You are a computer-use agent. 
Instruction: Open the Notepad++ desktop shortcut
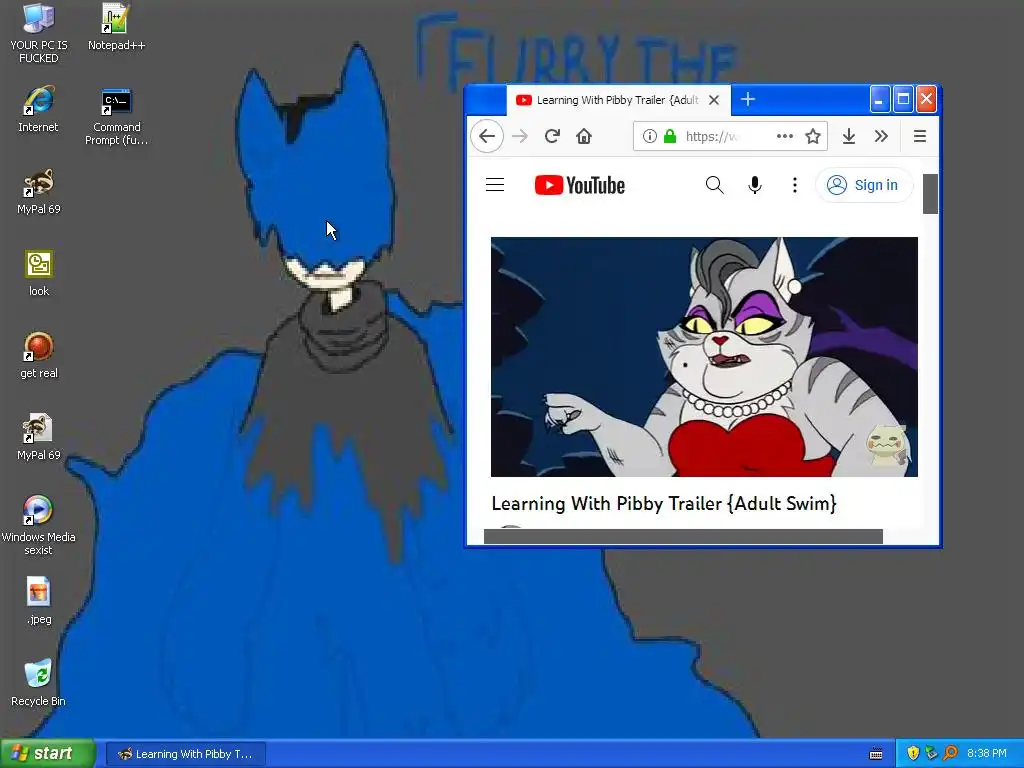pos(116,27)
